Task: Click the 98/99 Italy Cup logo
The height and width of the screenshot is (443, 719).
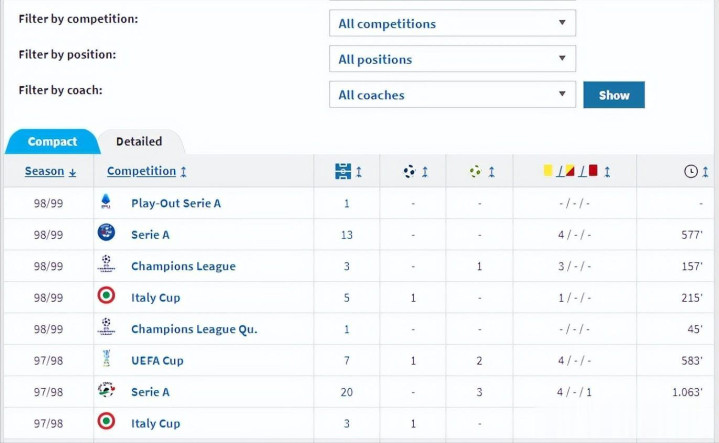Action: (106, 297)
